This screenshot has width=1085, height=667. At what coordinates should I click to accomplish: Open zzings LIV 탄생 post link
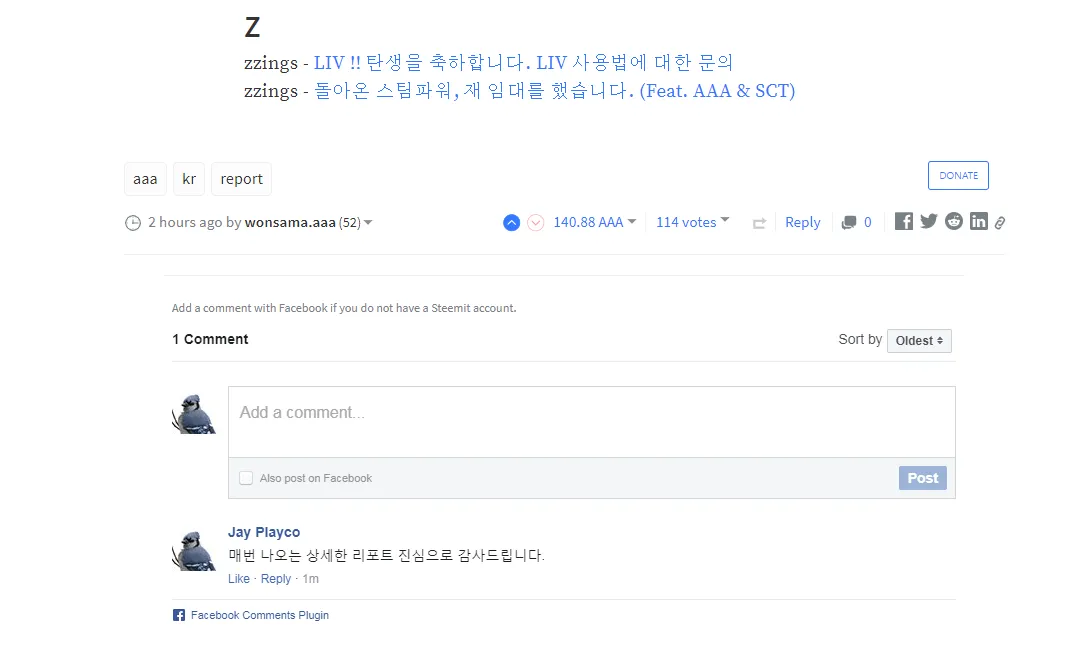point(523,62)
